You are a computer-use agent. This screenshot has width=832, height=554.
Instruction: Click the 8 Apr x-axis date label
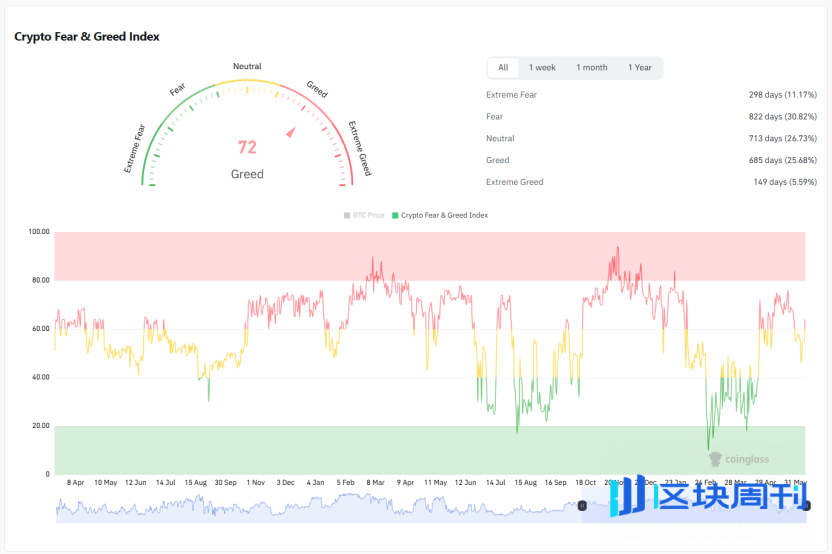(75, 482)
